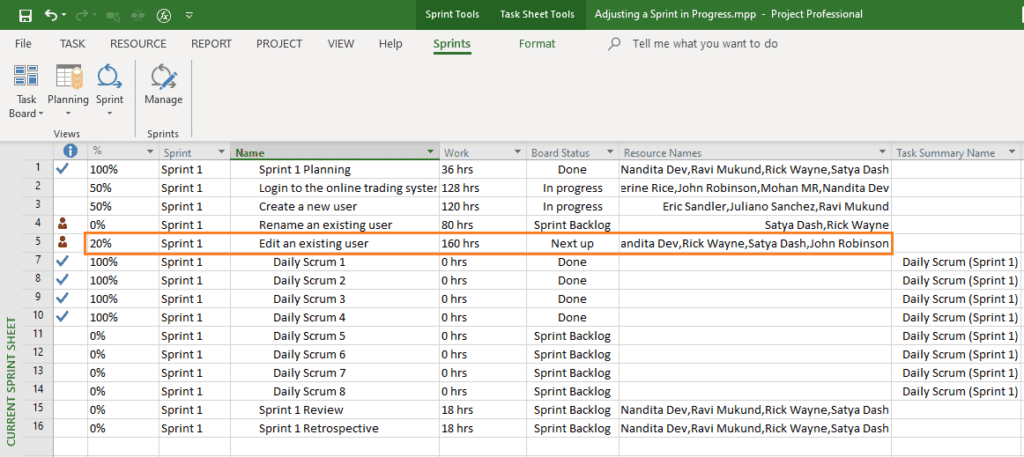1024x457 pixels.
Task: Open the Board Status column filter dropdown
Action: pyautogui.click(x=610, y=153)
